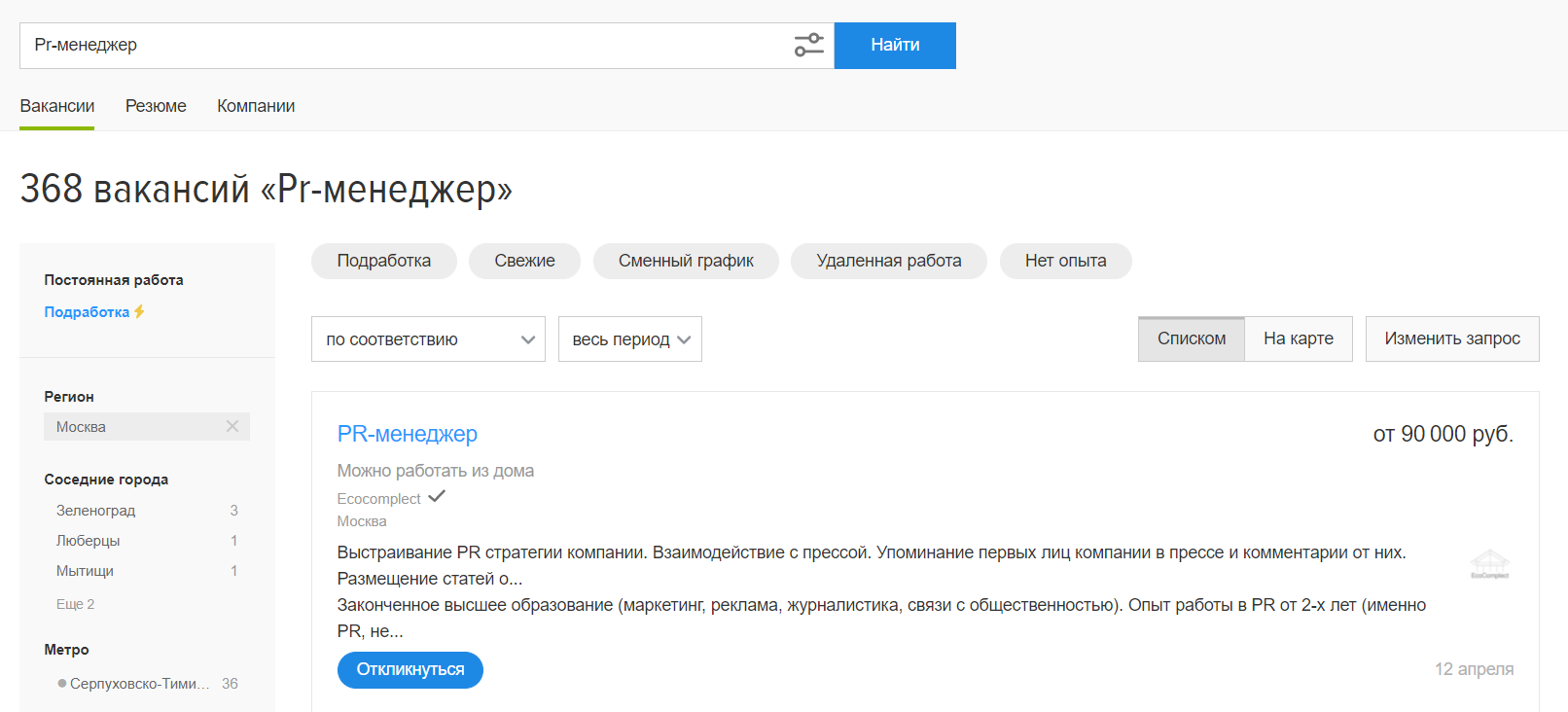Screen dimensions: 1568x712
Task: Switch to На карте map view
Action: (x=1299, y=338)
